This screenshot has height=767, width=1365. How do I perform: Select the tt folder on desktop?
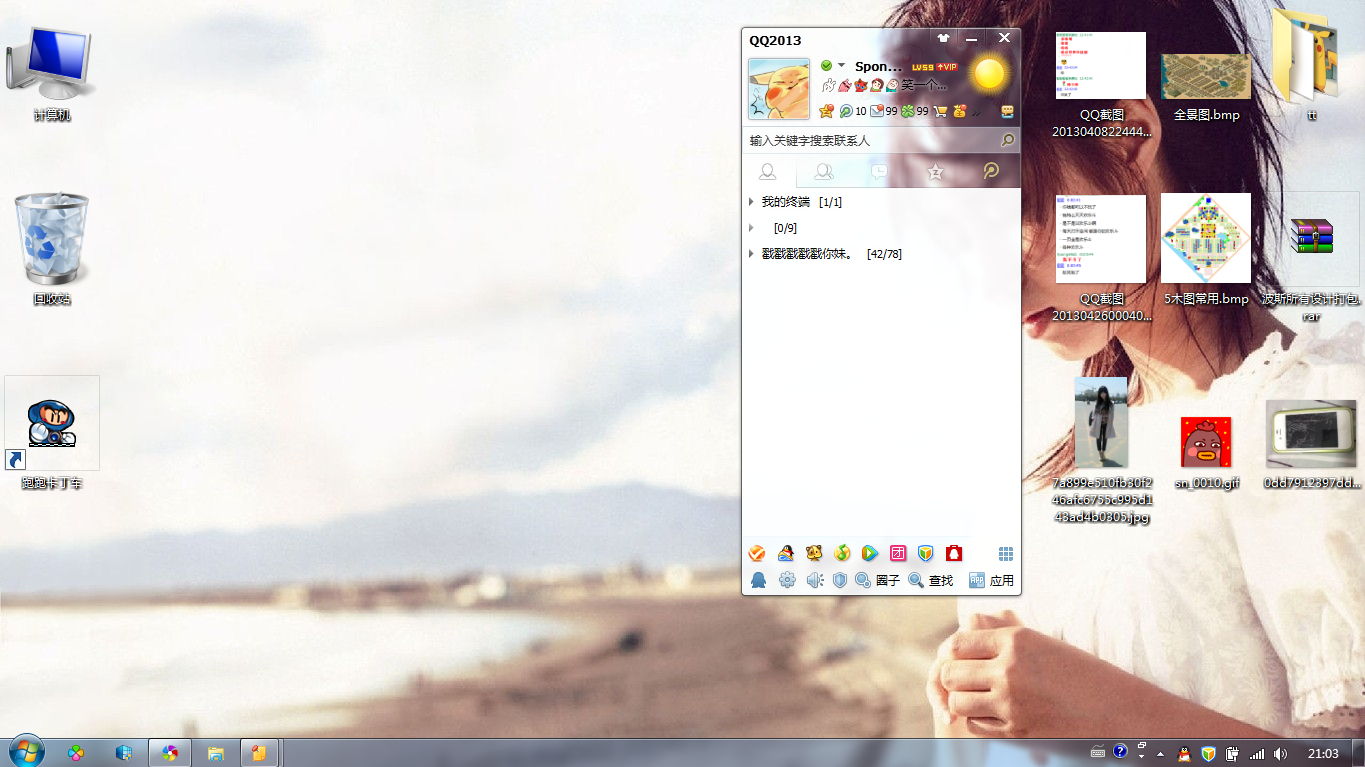click(x=1312, y=65)
